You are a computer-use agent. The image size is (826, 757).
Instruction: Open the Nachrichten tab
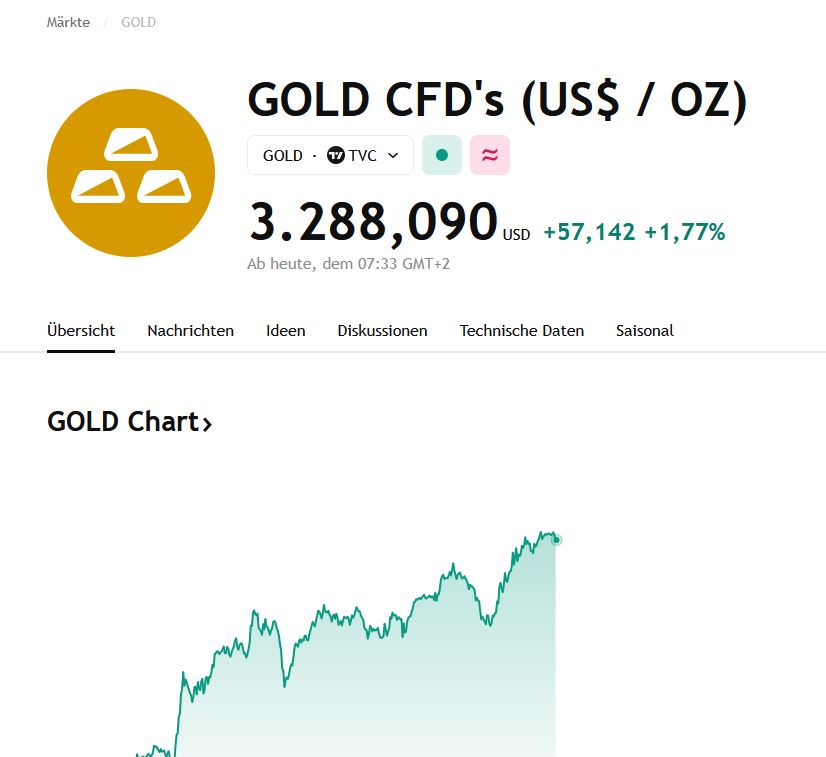(x=190, y=330)
